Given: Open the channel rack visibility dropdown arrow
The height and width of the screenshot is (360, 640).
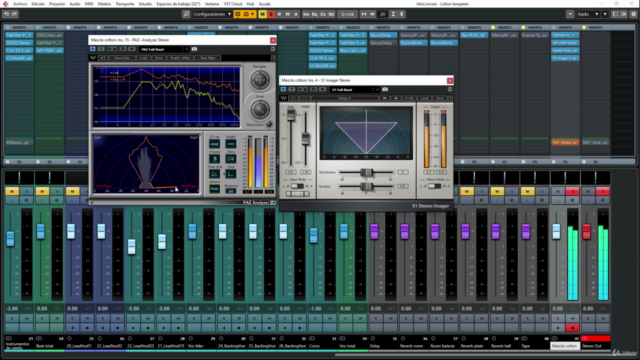Looking at the screenshot, I should [570, 14].
